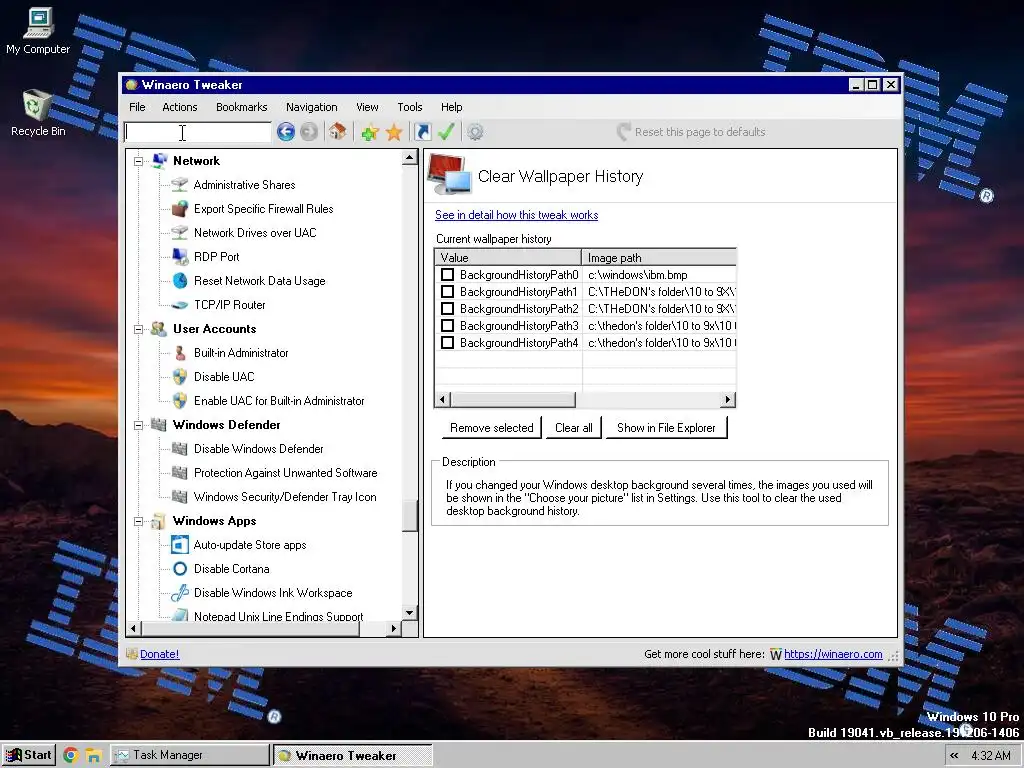This screenshot has width=1024, height=768.
Task: Click the green checkmark toolbar icon
Action: (x=446, y=132)
